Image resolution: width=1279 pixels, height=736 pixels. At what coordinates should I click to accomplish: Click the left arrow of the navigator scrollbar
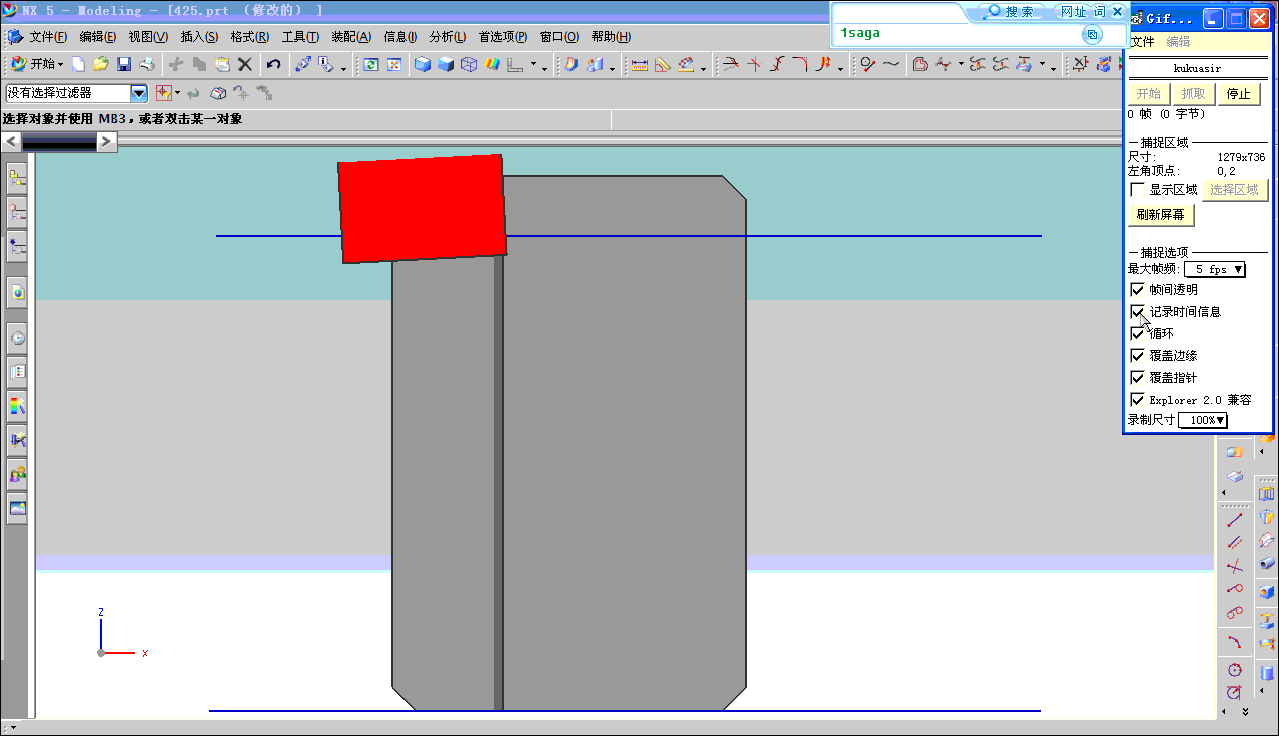point(11,142)
